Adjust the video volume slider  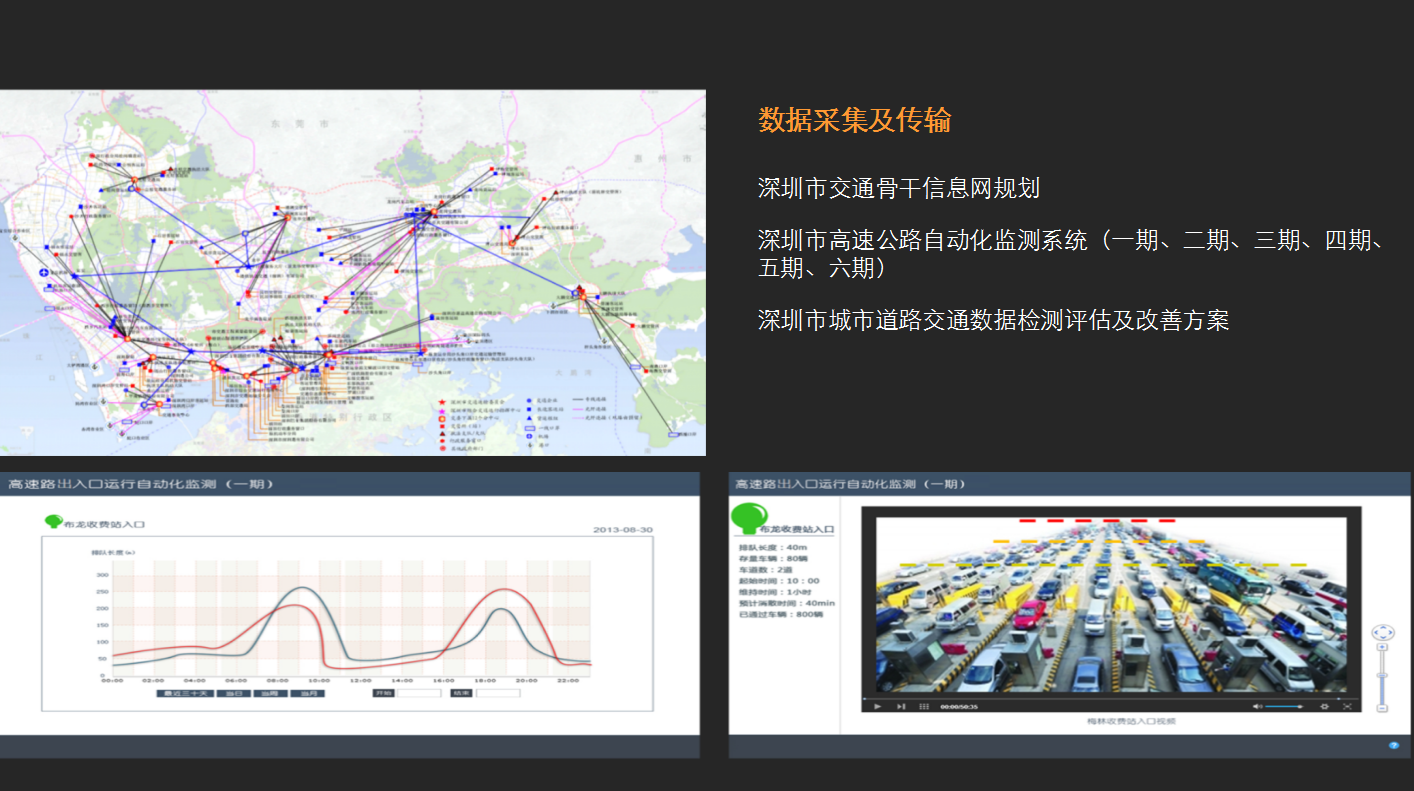point(1284,706)
